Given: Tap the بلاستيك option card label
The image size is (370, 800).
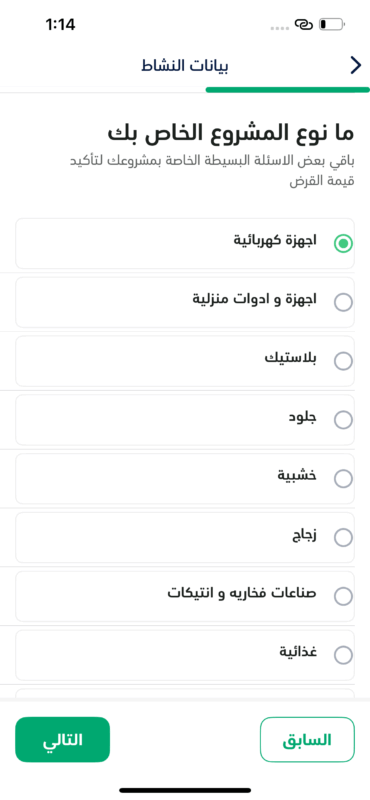Looking at the screenshot, I should [x=290, y=358].
